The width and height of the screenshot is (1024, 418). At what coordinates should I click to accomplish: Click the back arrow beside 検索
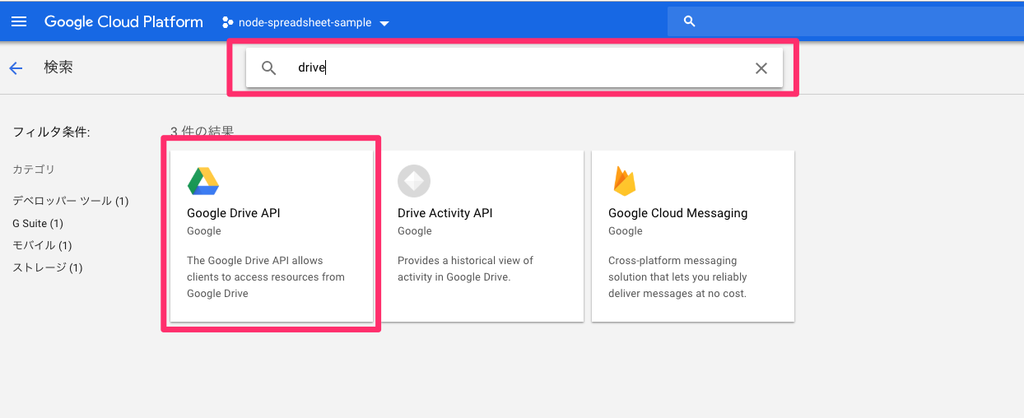pyautogui.click(x=16, y=68)
